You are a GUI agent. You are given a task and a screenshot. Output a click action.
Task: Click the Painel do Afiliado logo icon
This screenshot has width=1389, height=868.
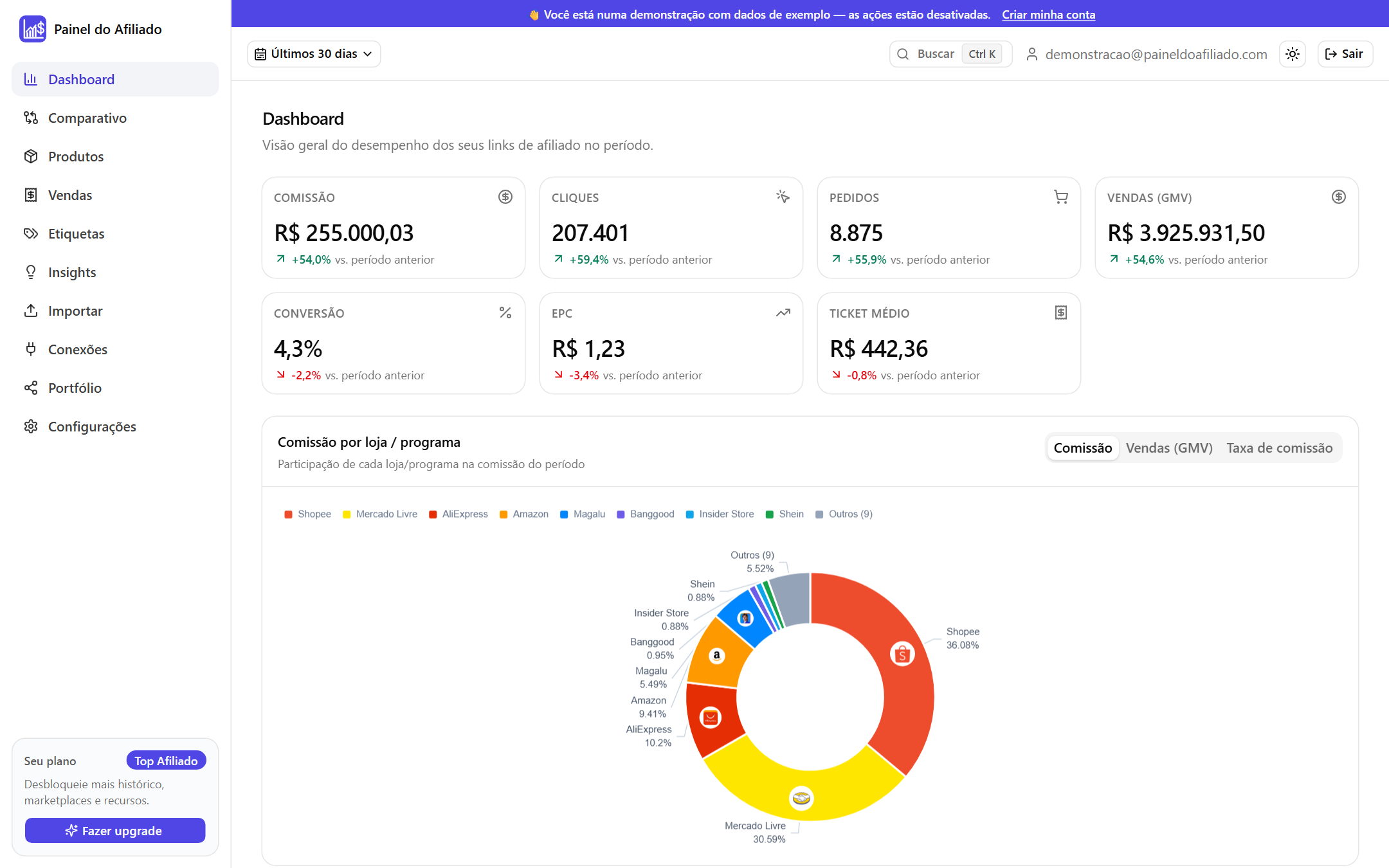(33, 29)
